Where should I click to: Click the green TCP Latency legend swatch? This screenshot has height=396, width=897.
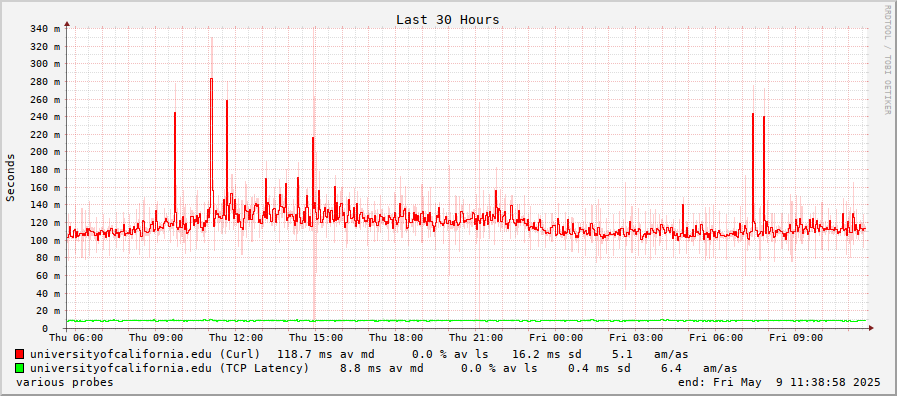pos(20,368)
